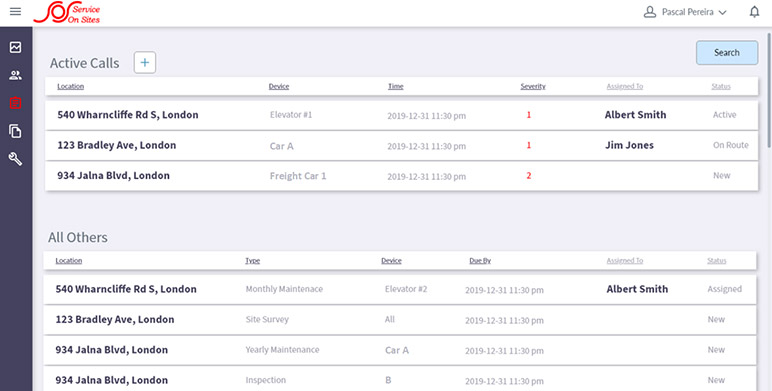Select the red clipboard calls icon

(x=15, y=103)
